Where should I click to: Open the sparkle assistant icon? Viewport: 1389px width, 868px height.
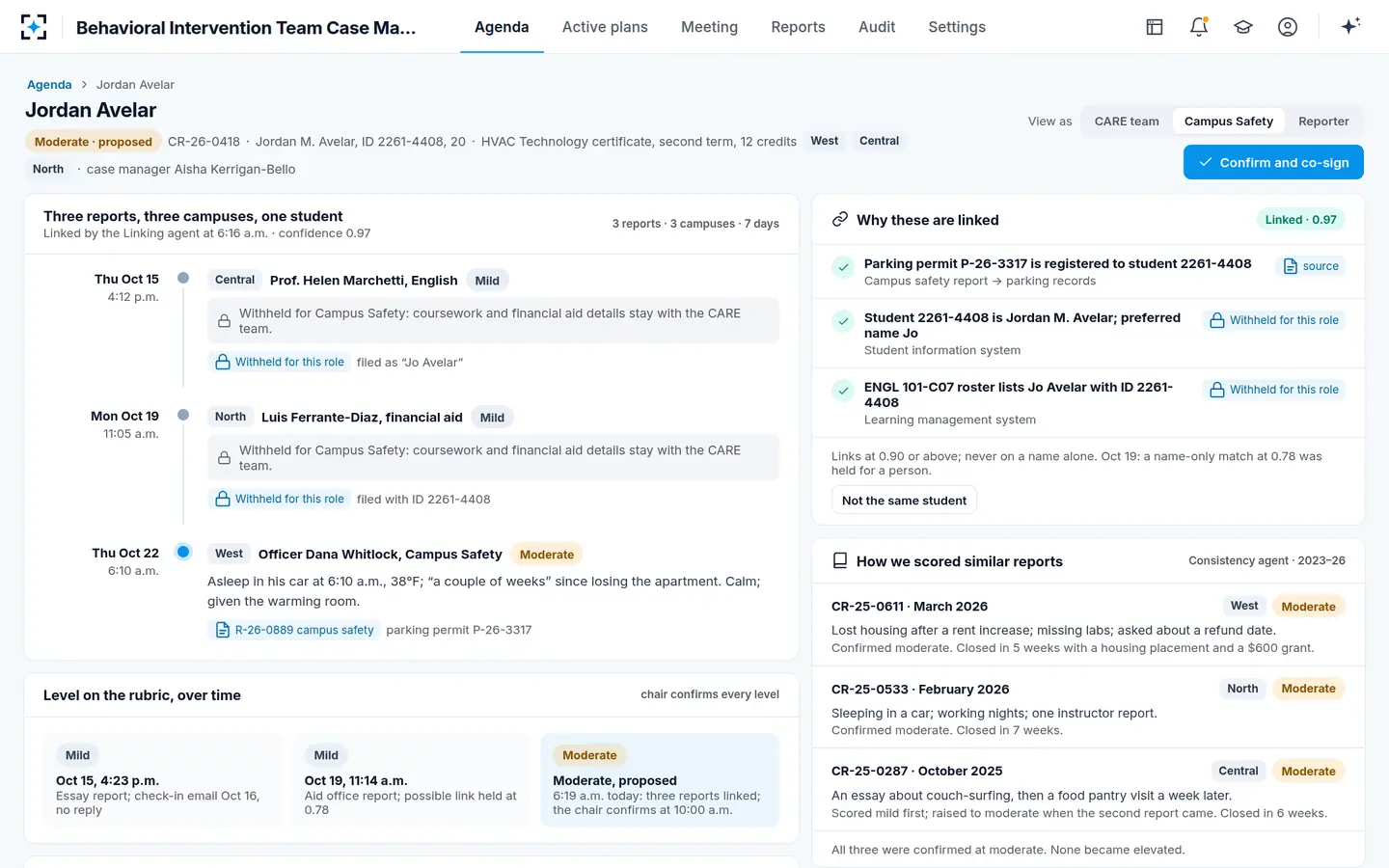tap(1350, 26)
